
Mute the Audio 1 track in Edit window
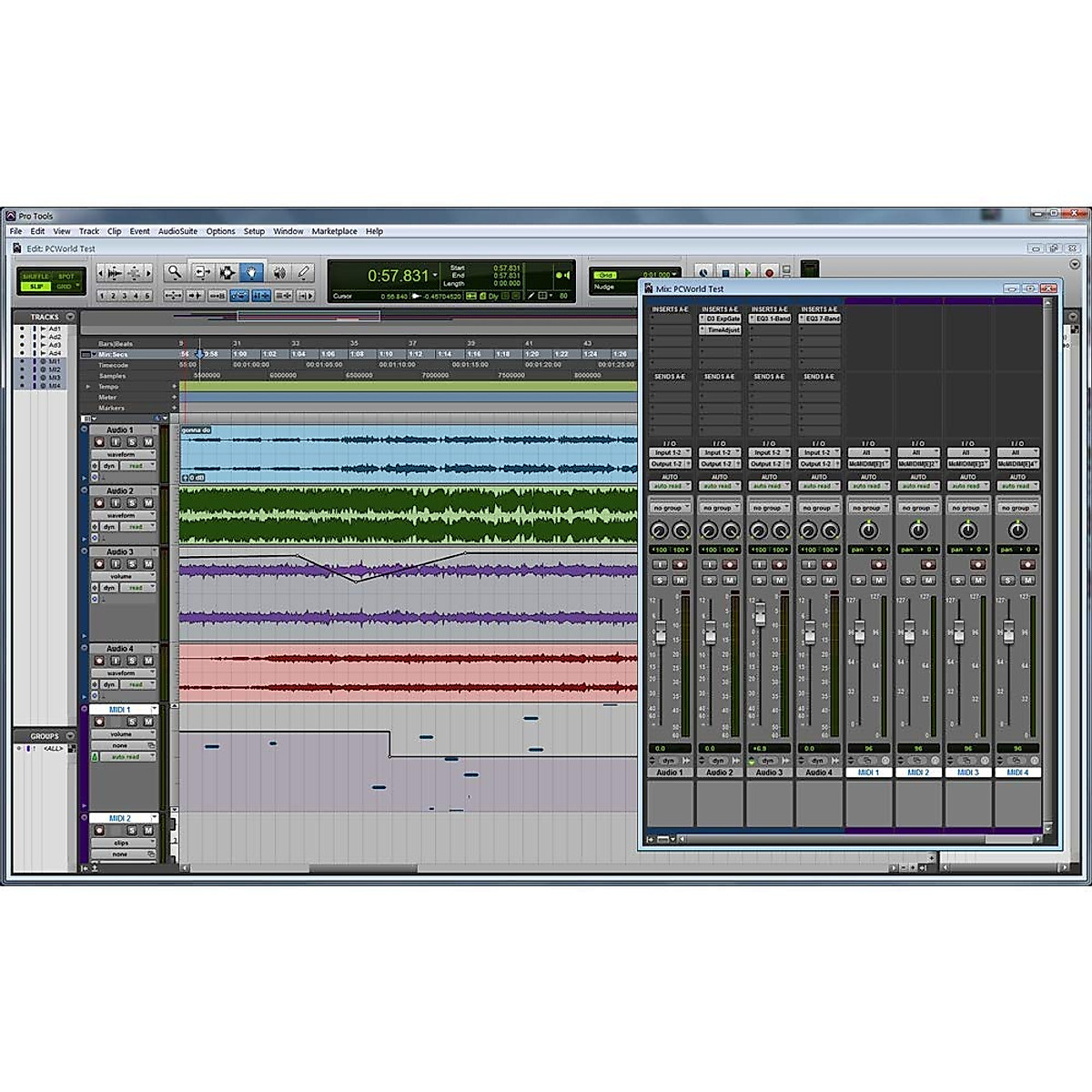coord(148,442)
